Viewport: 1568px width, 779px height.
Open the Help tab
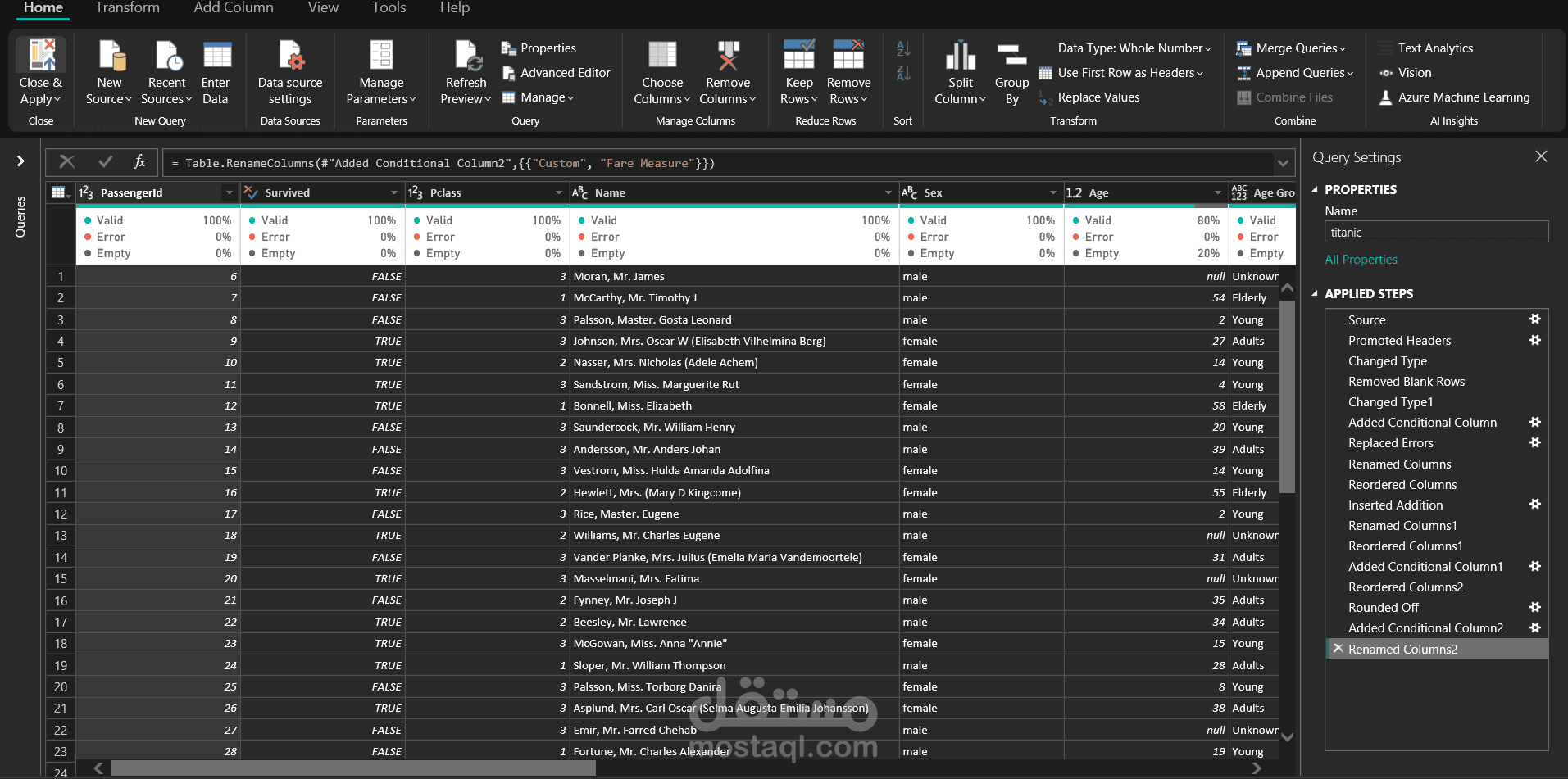click(x=455, y=8)
